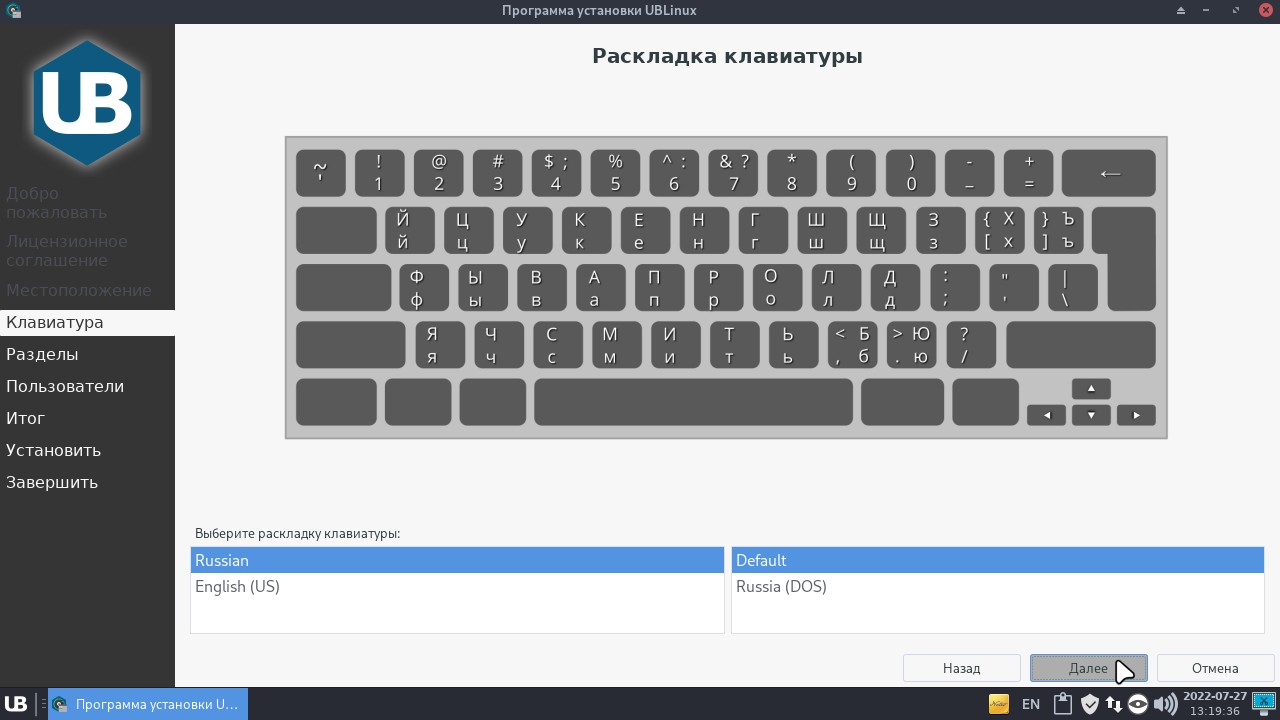The image size is (1280, 720).
Task: Choose the Russia (DOS) variant
Action: [997, 586]
